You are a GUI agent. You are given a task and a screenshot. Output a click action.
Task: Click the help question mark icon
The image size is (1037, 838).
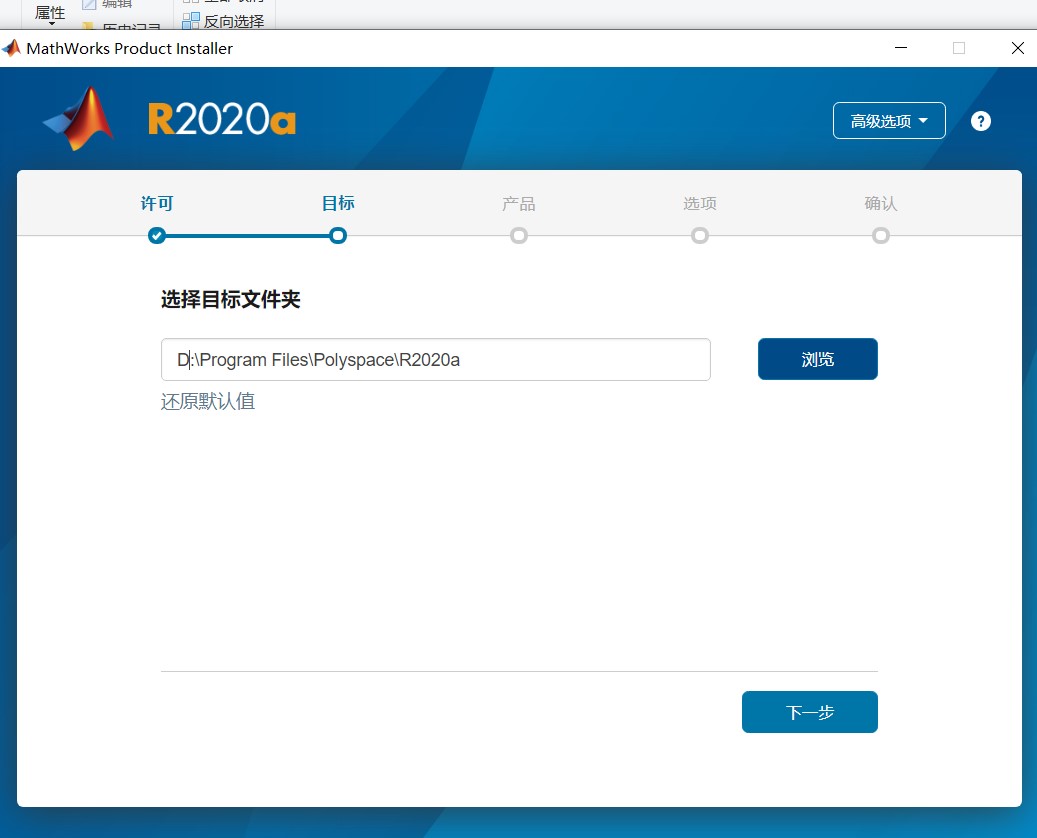980,120
